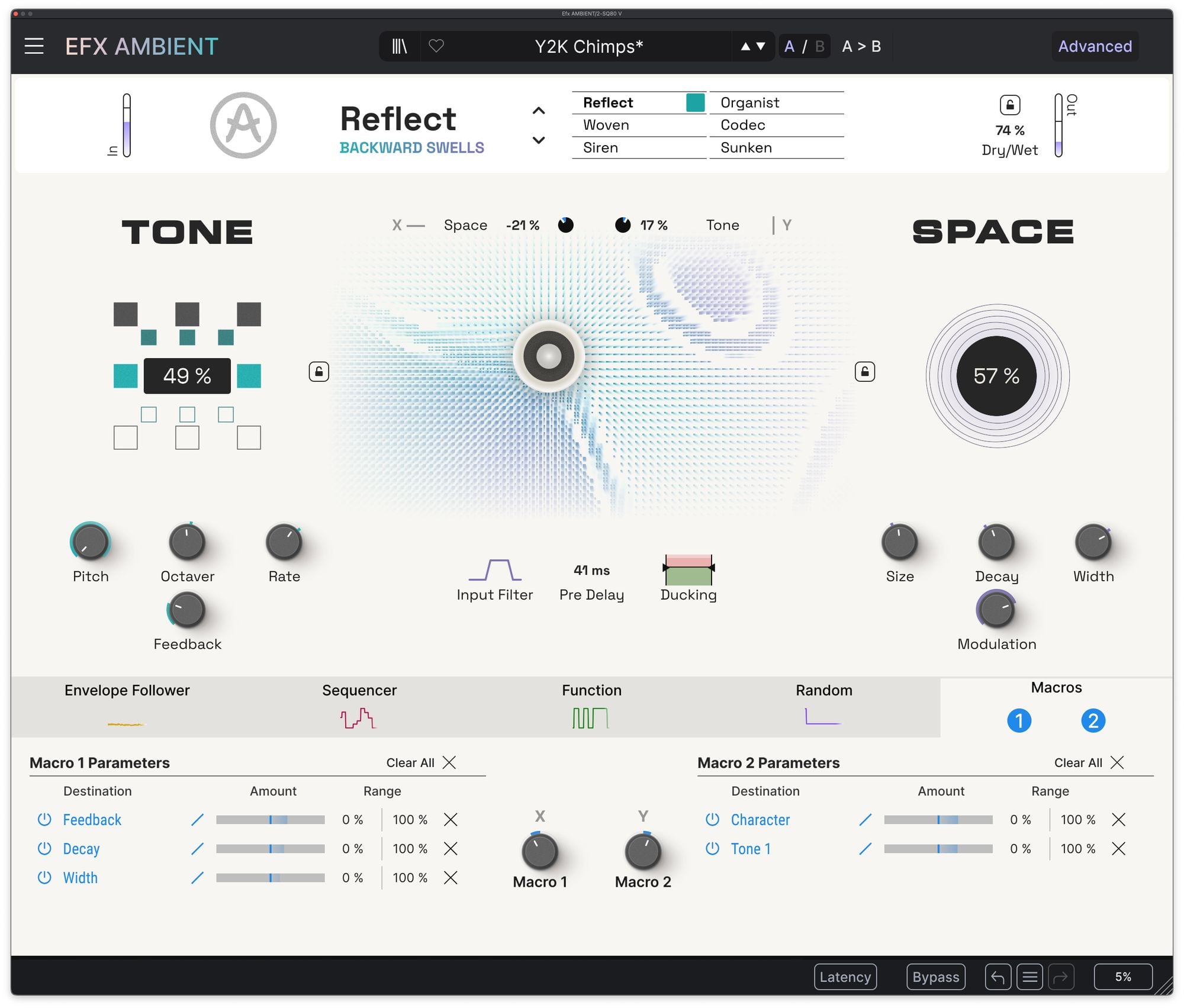Click the undo arrow icon
The image size is (1184, 1008).
pyautogui.click(x=998, y=977)
